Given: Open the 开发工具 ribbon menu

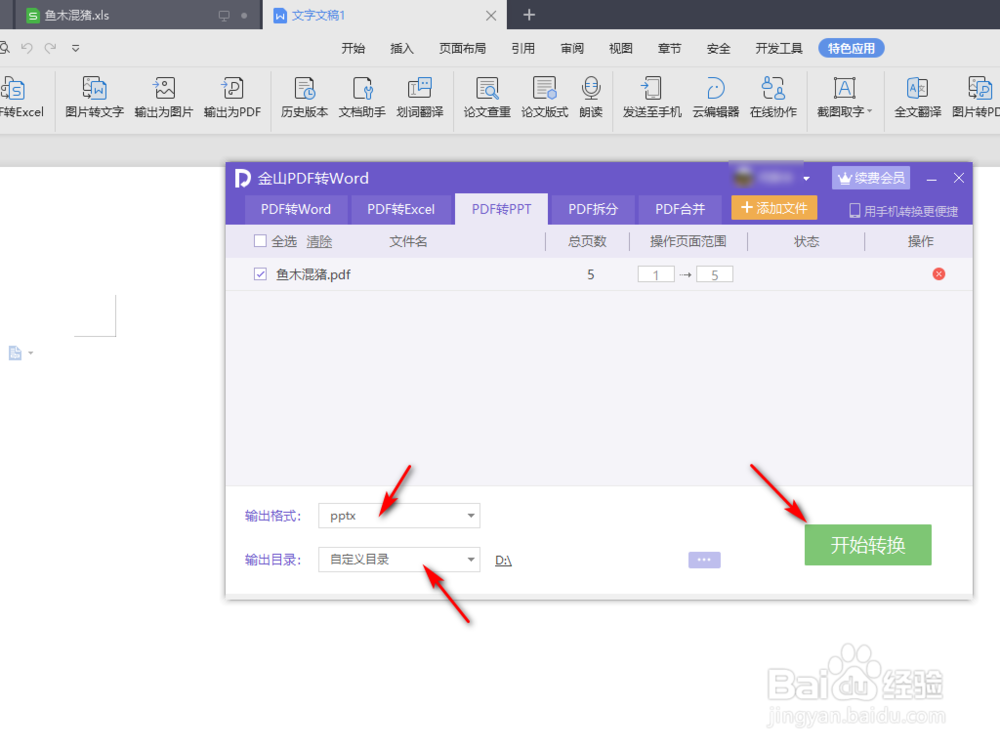Looking at the screenshot, I should tap(779, 48).
